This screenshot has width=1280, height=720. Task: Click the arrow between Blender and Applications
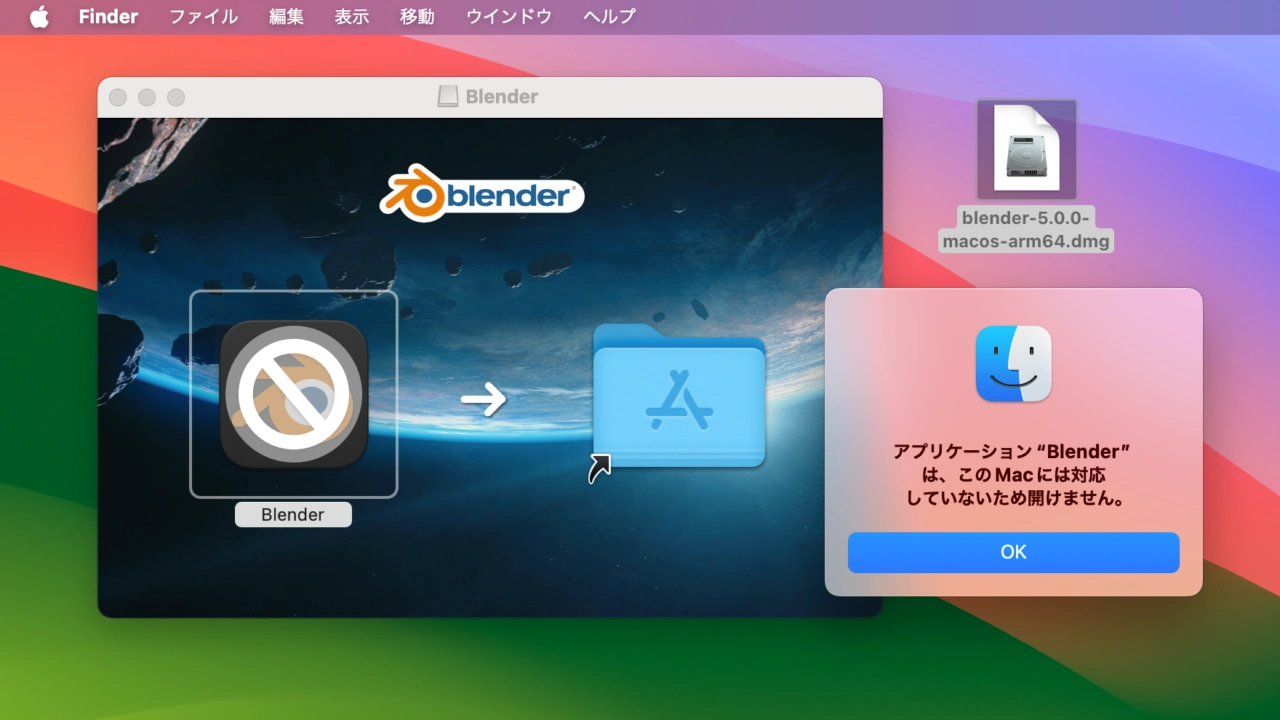(x=483, y=399)
